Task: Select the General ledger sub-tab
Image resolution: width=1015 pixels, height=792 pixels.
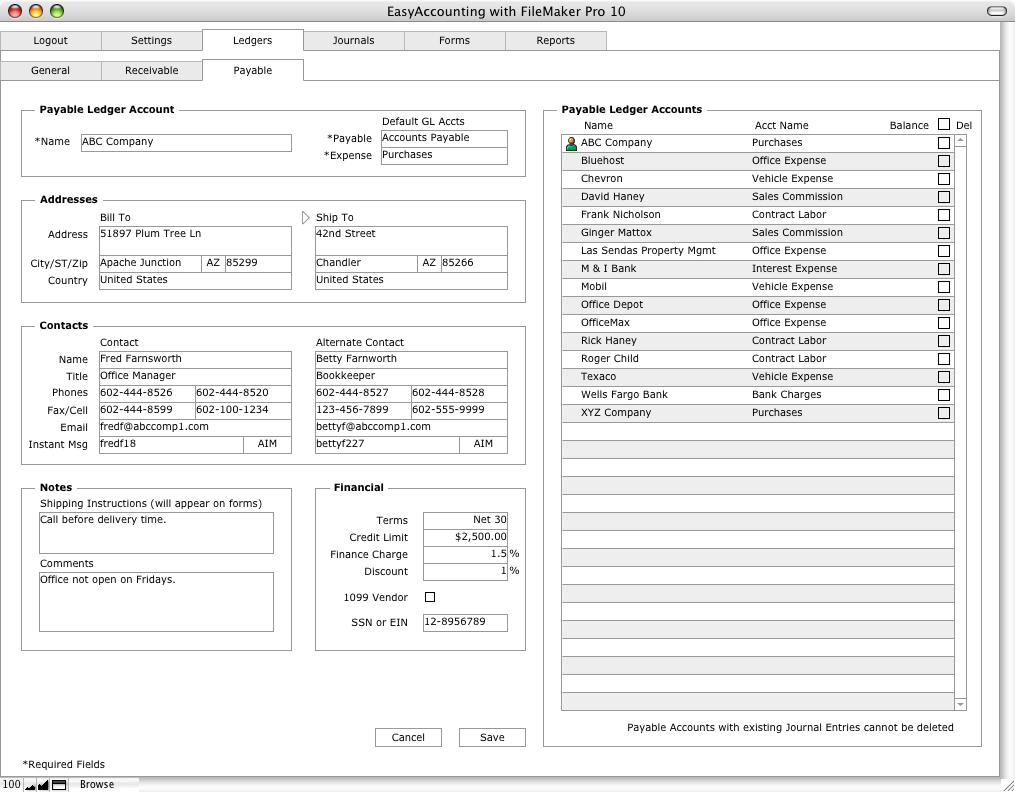Action: click(50, 71)
